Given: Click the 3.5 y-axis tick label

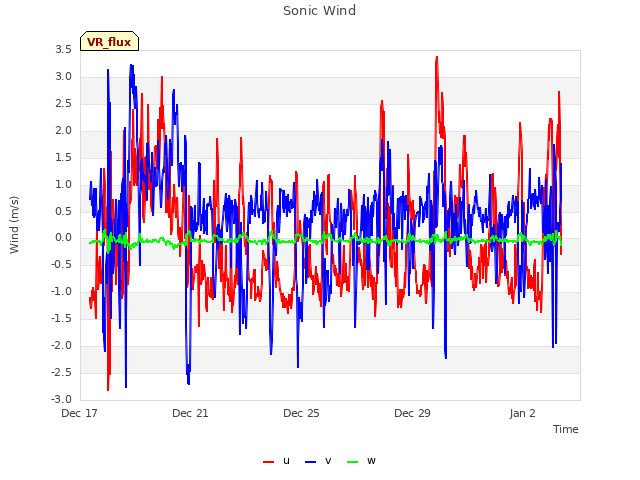Looking at the screenshot, I should point(63,49).
